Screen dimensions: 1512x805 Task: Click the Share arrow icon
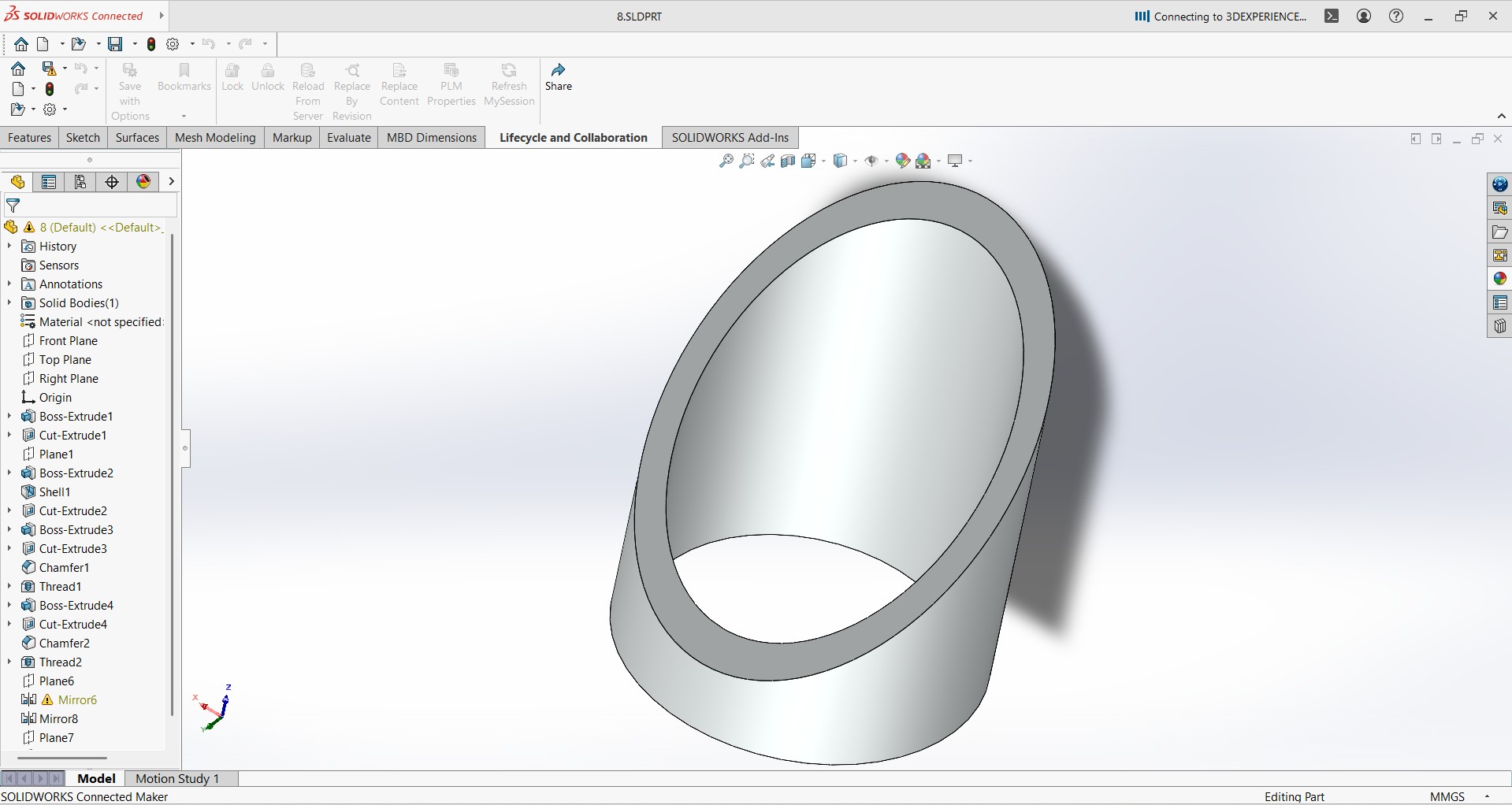point(559,70)
